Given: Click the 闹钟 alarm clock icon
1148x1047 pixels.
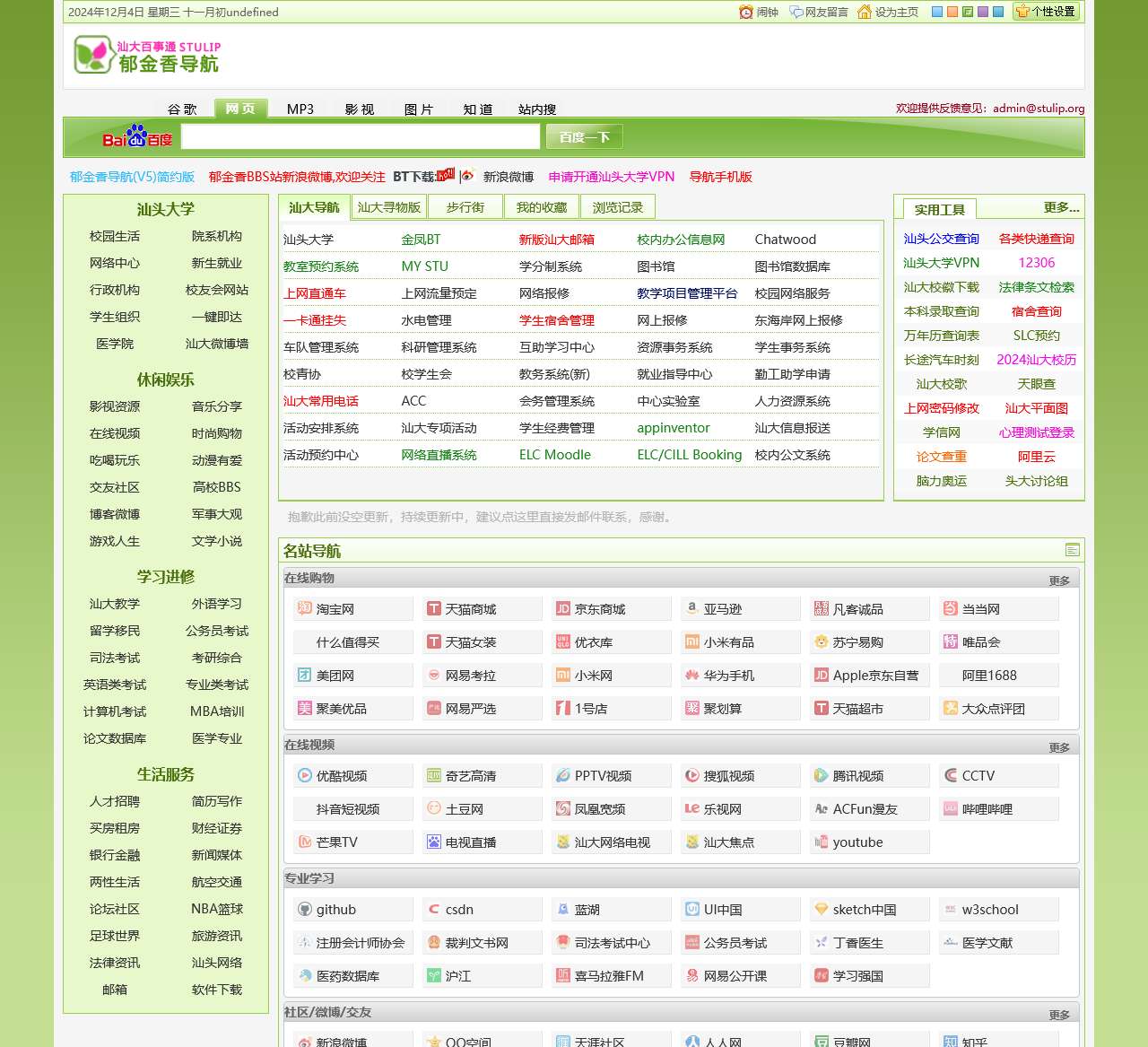Looking at the screenshot, I should click(x=746, y=12).
